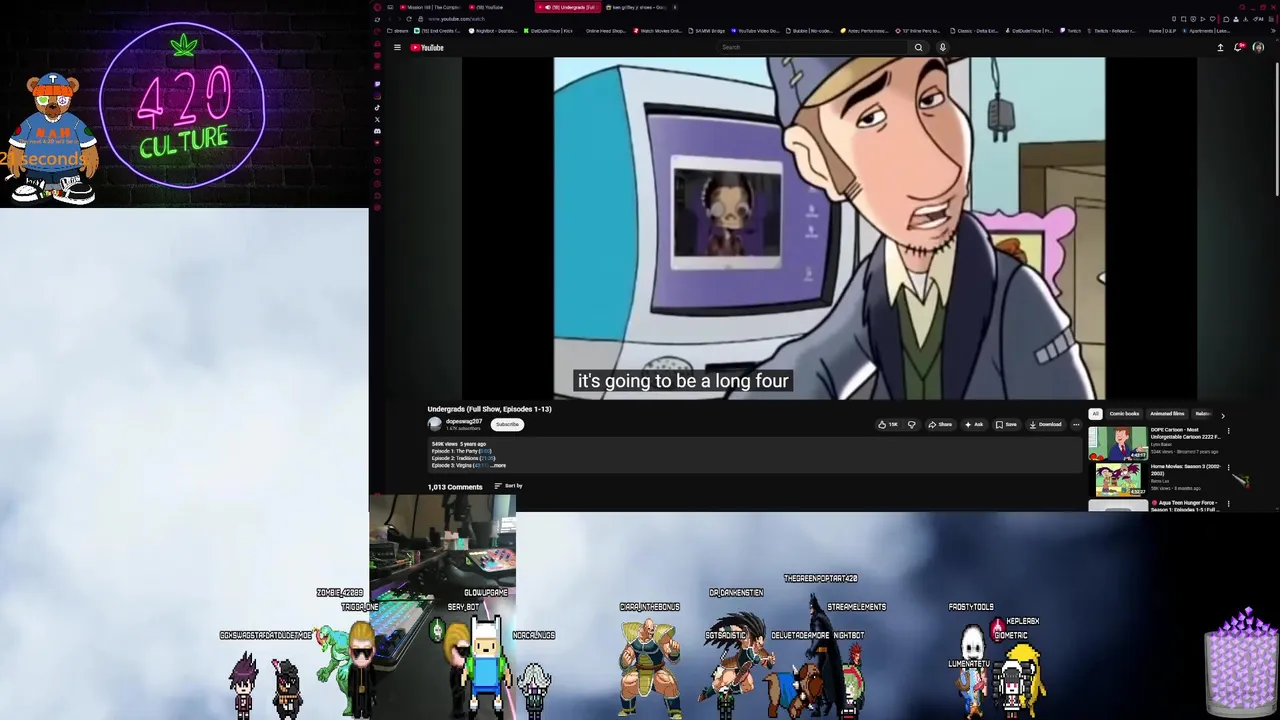The width and height of the screenshot is (1280, 720).
Task: Select the Undergrads (Full browser tab
Action: pyautogui.click(x=568, y=7)
